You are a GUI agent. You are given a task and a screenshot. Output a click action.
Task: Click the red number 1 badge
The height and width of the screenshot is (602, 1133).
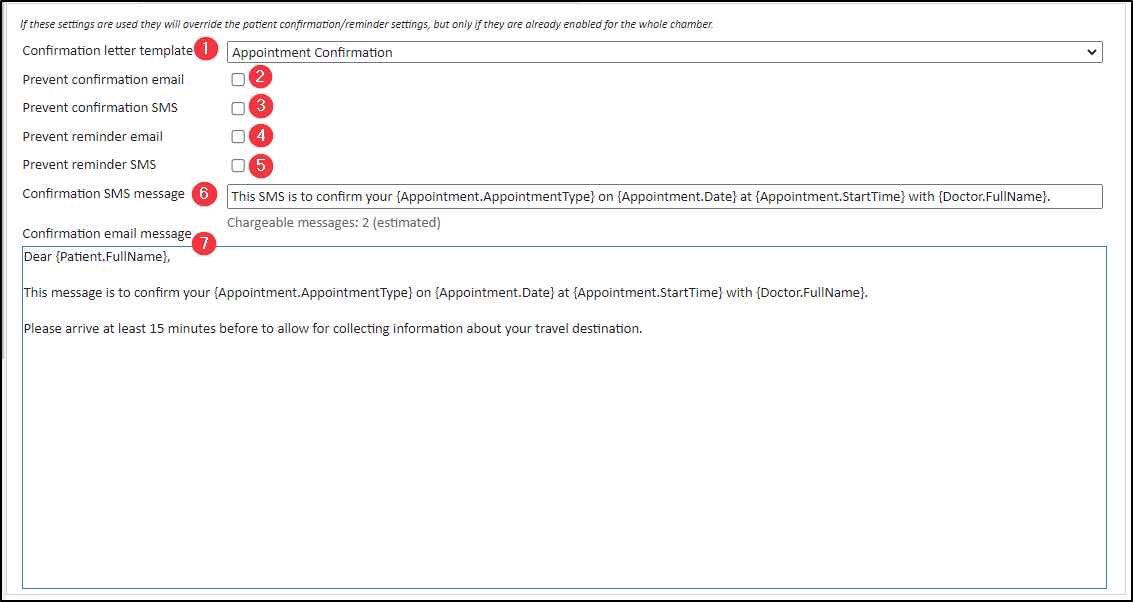point(205,49)
